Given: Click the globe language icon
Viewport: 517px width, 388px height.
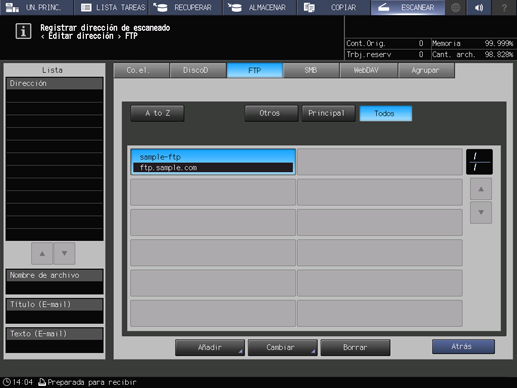Looking at the screenshot, I should [456, 7].
